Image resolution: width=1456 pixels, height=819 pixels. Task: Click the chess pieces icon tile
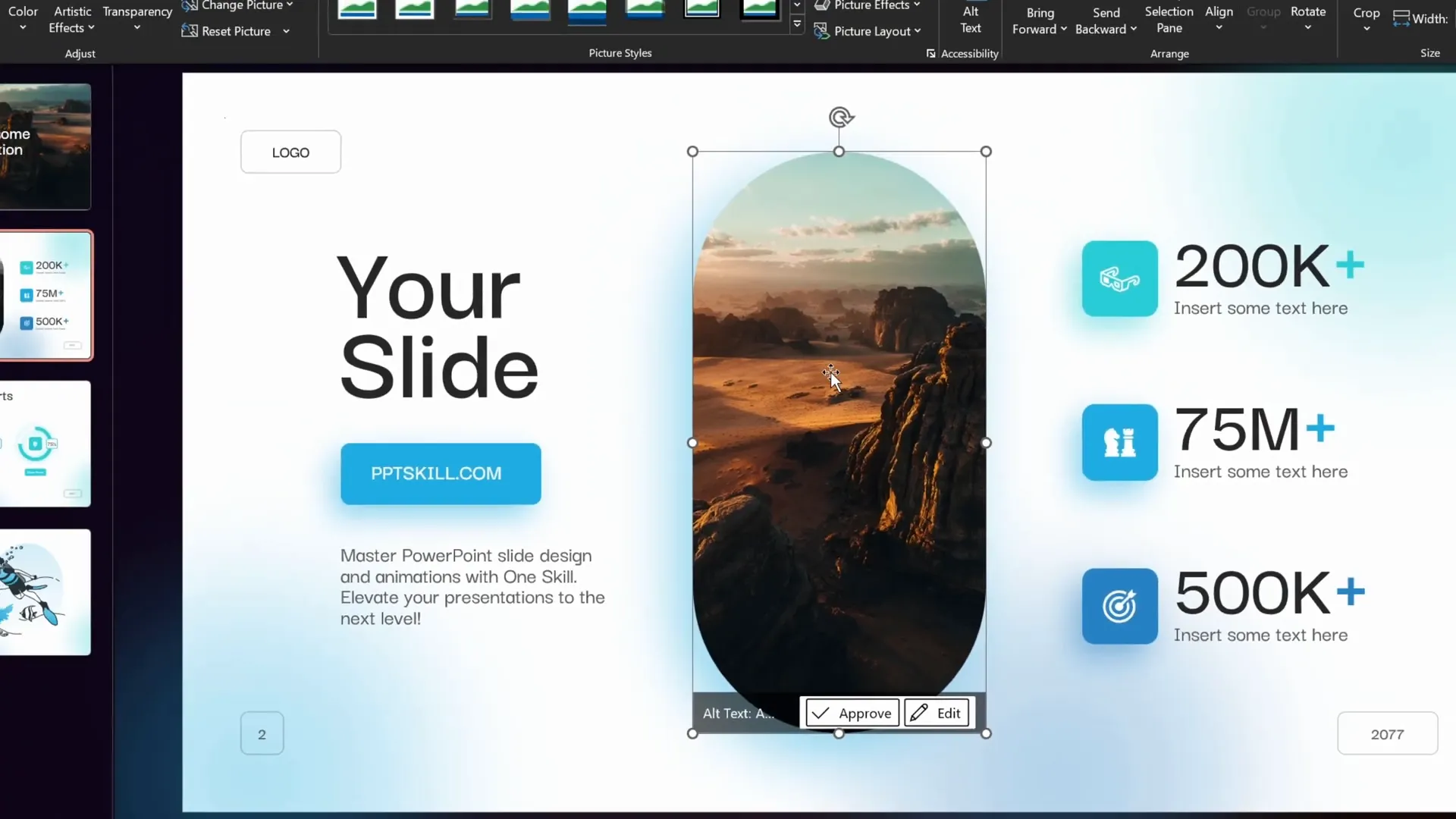pos(1120,442)
